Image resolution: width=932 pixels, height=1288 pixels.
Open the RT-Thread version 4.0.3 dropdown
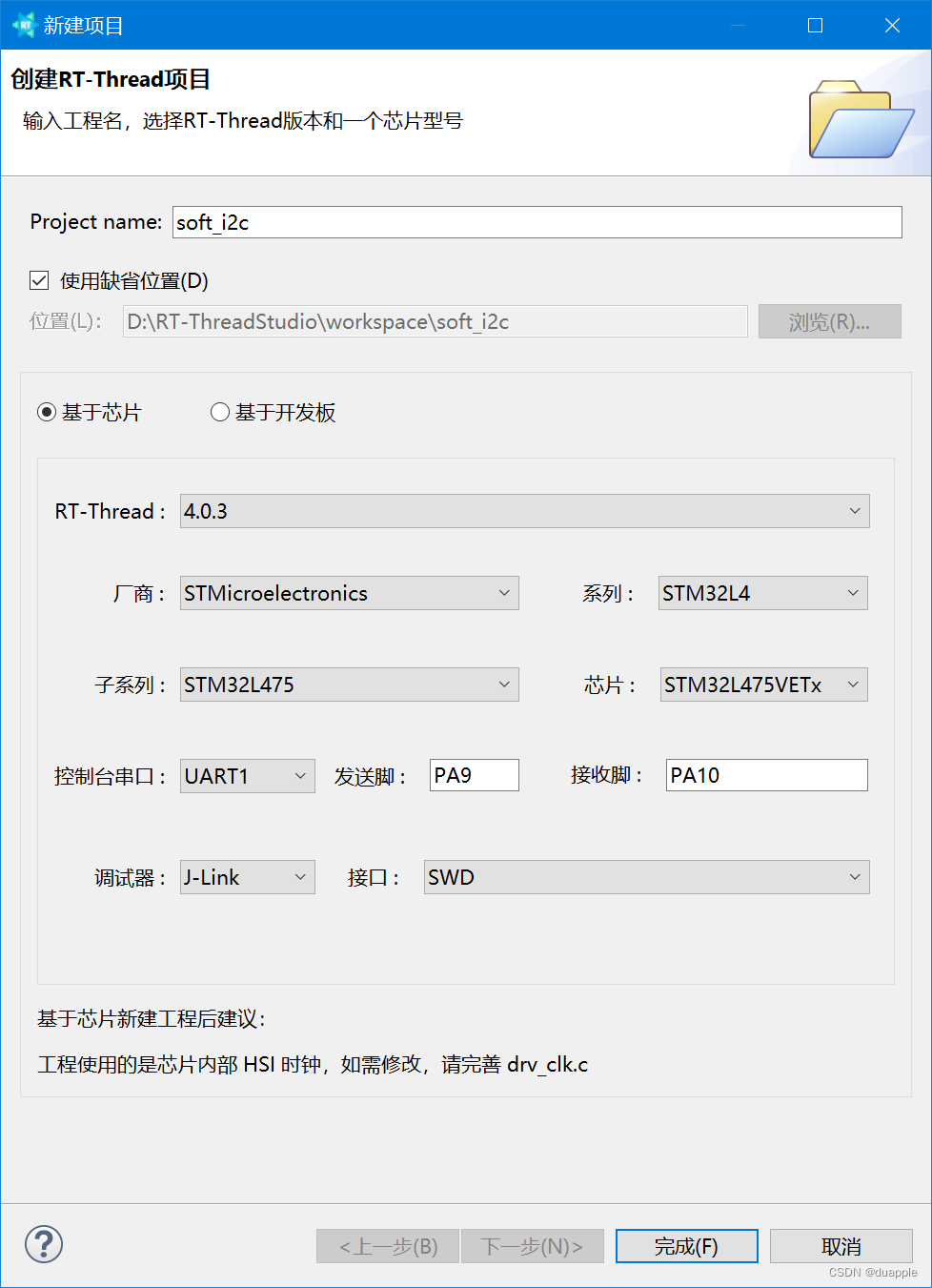(x=525, y=511)
